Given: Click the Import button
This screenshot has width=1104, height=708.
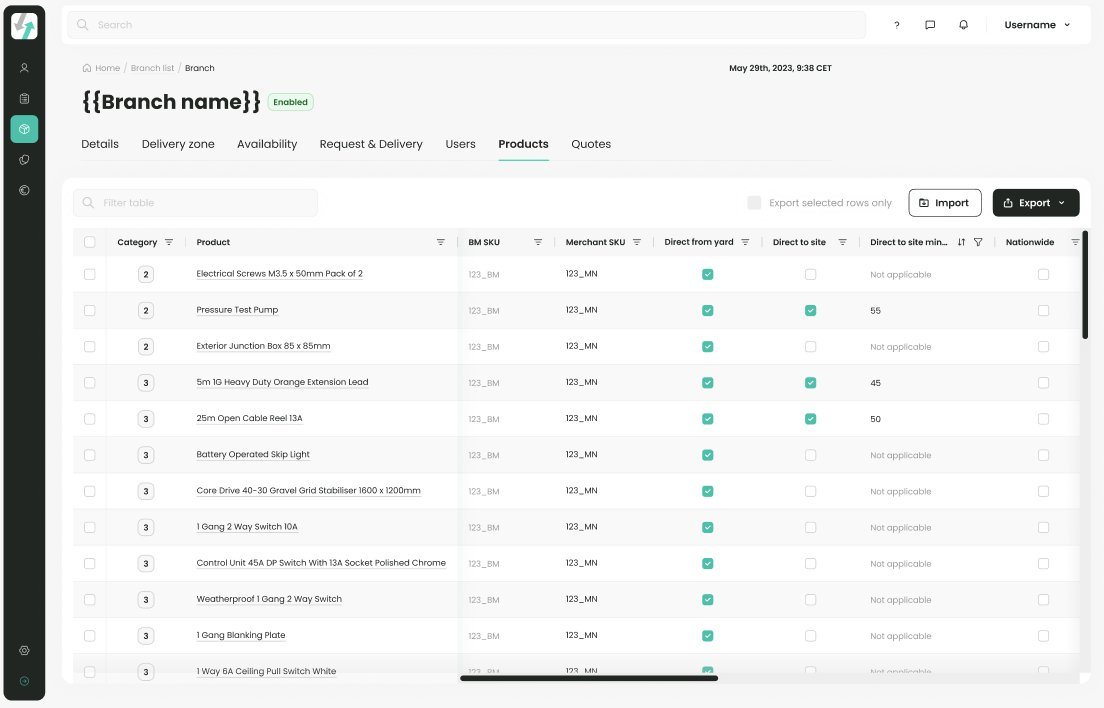Looking at the screenshot, I should click(x=944, y=202).
